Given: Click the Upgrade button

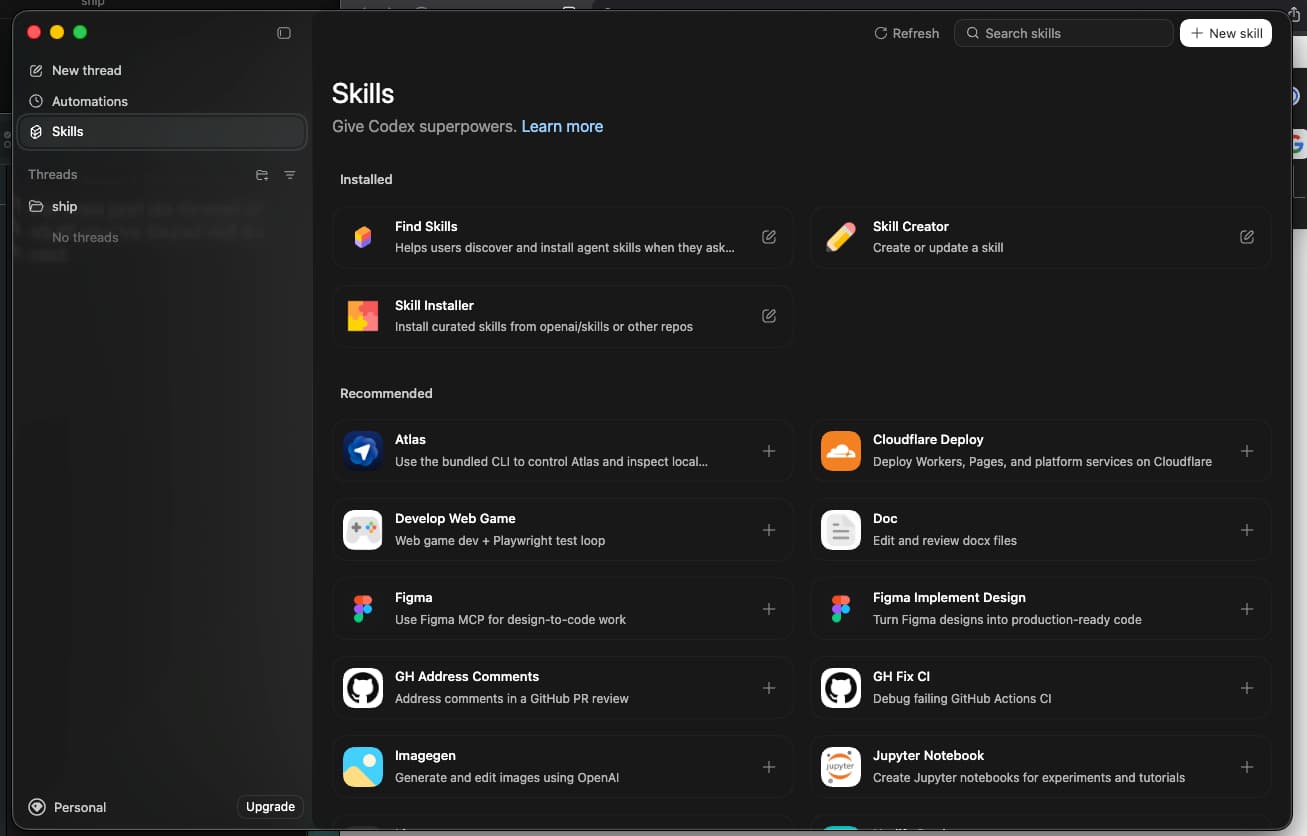Looking at the screenshot, I should point(270,807).
